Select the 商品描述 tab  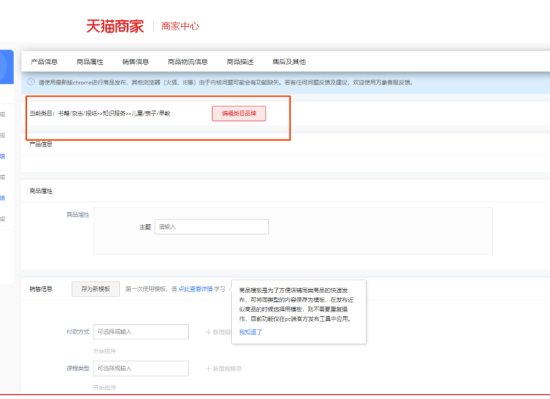(x=240, y=62)
